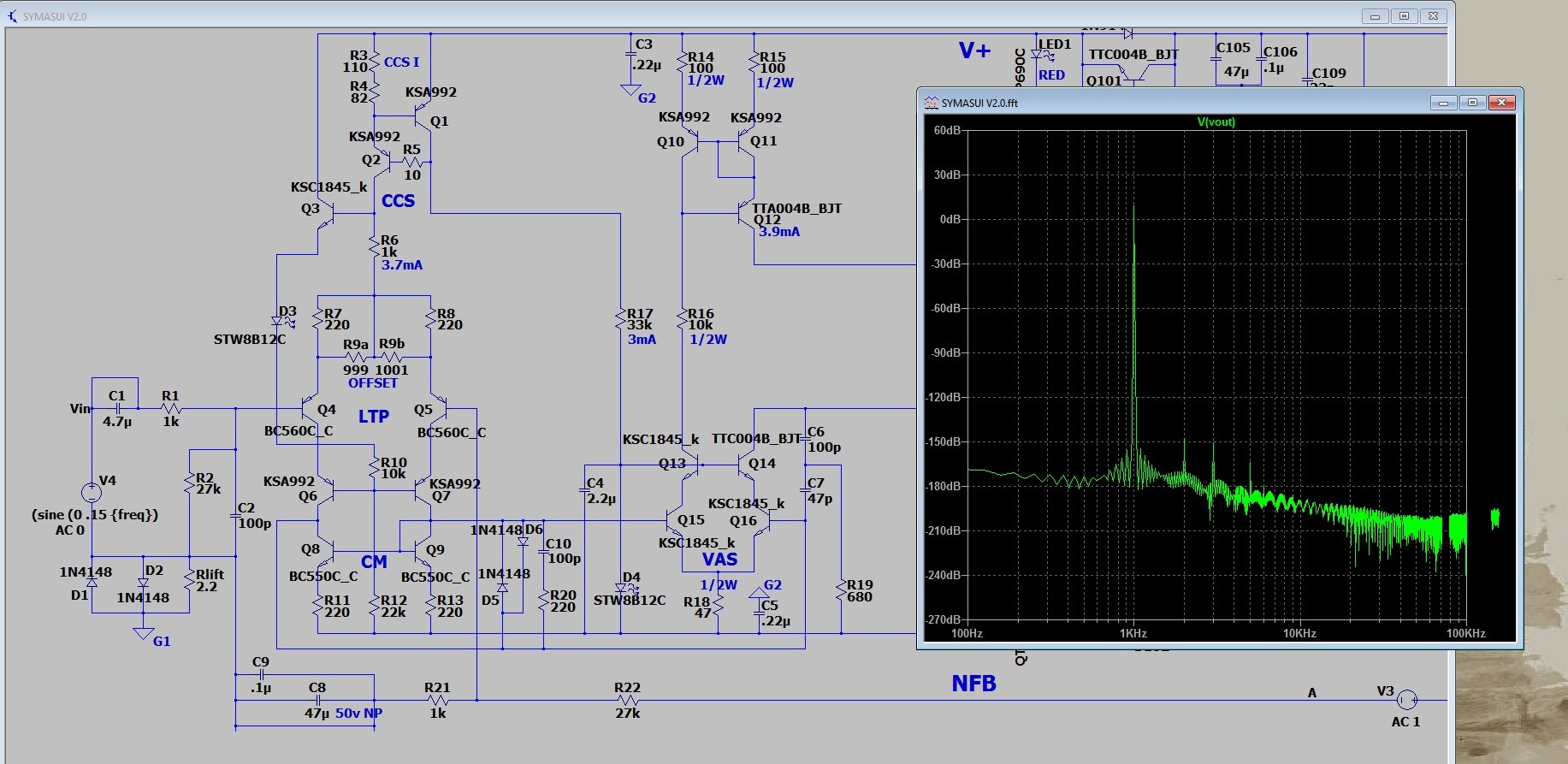Select voltage source V3 symbol
The width and height of the screenshot is (1568, 764).
point(1406,701)
